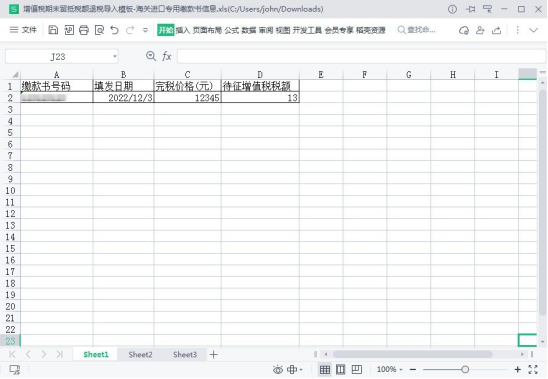Open the 页面布局 tab
The image size is (548, 379).
[207, 30]
